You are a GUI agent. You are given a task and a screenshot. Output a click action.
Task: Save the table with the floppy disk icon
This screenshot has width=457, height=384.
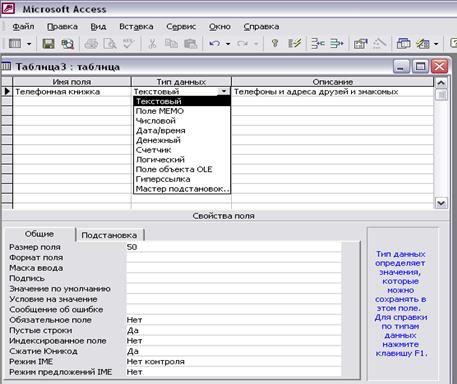(x=48, y=44)
